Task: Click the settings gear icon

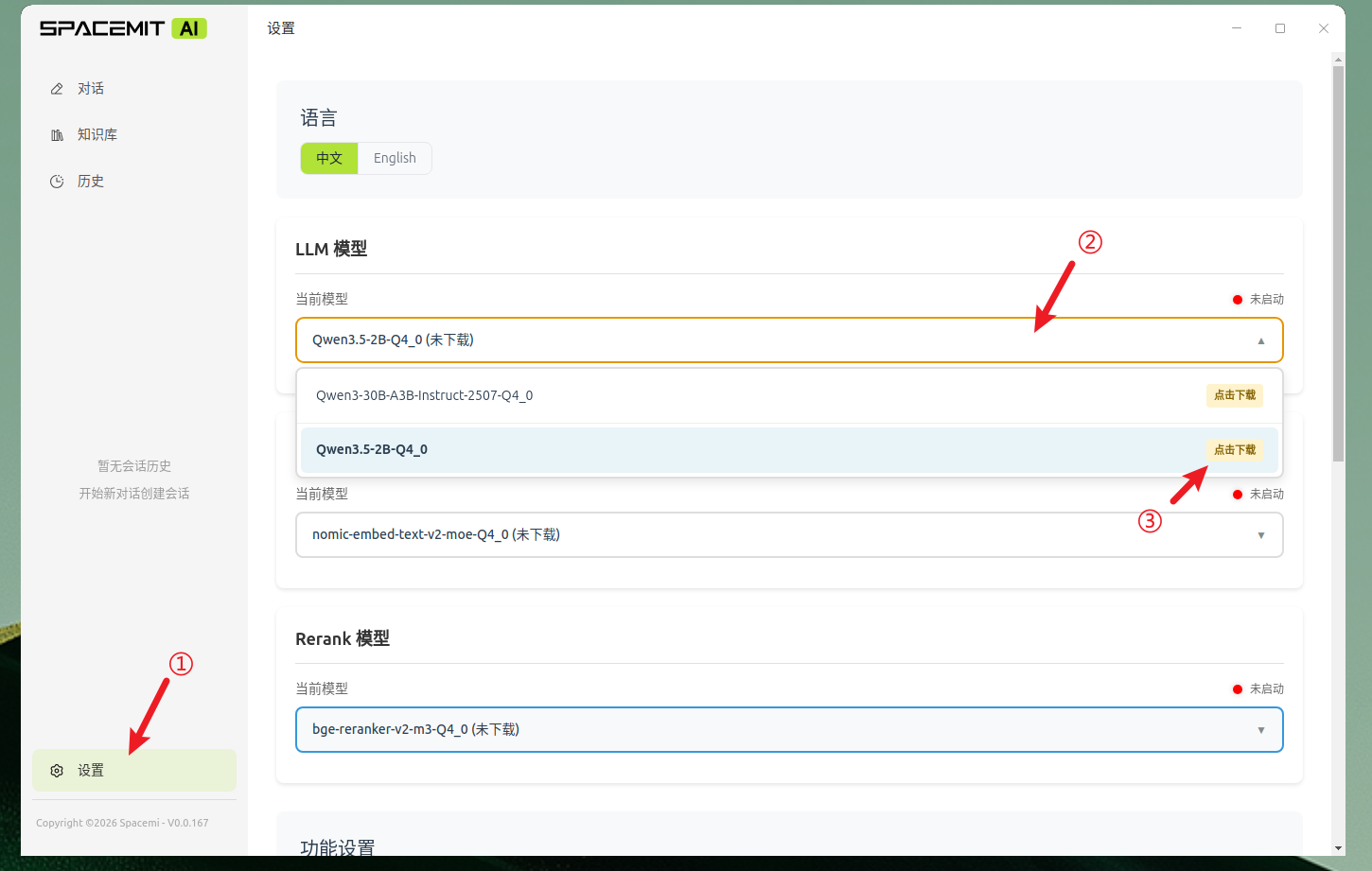Action: (57, 771)
